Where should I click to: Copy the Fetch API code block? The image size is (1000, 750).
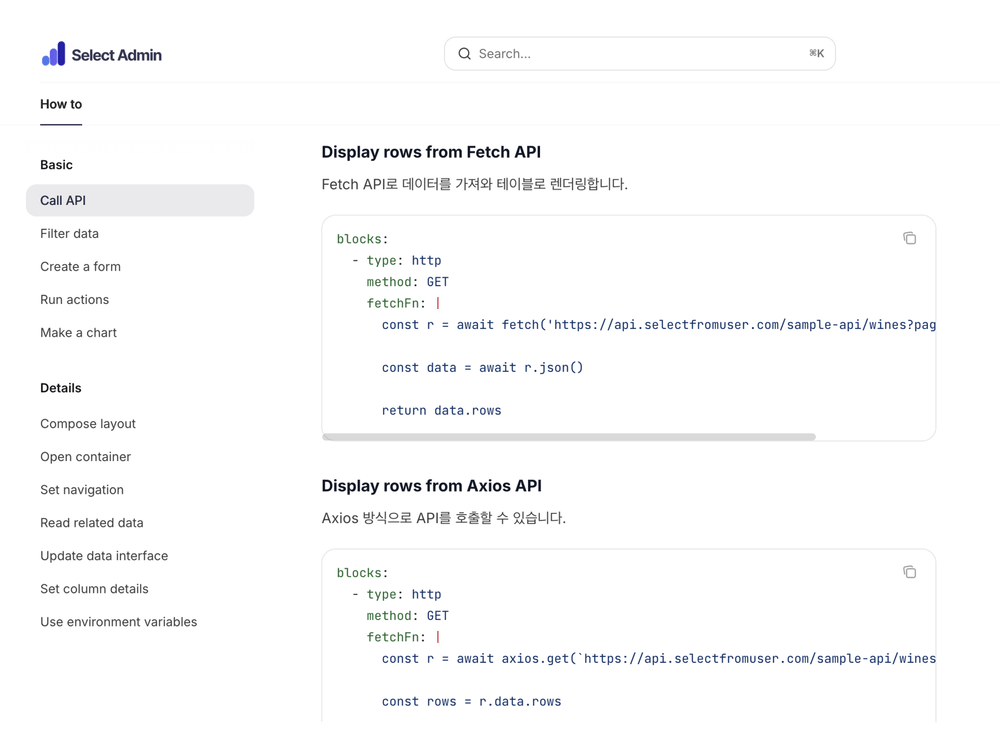(x=909, y=238)
